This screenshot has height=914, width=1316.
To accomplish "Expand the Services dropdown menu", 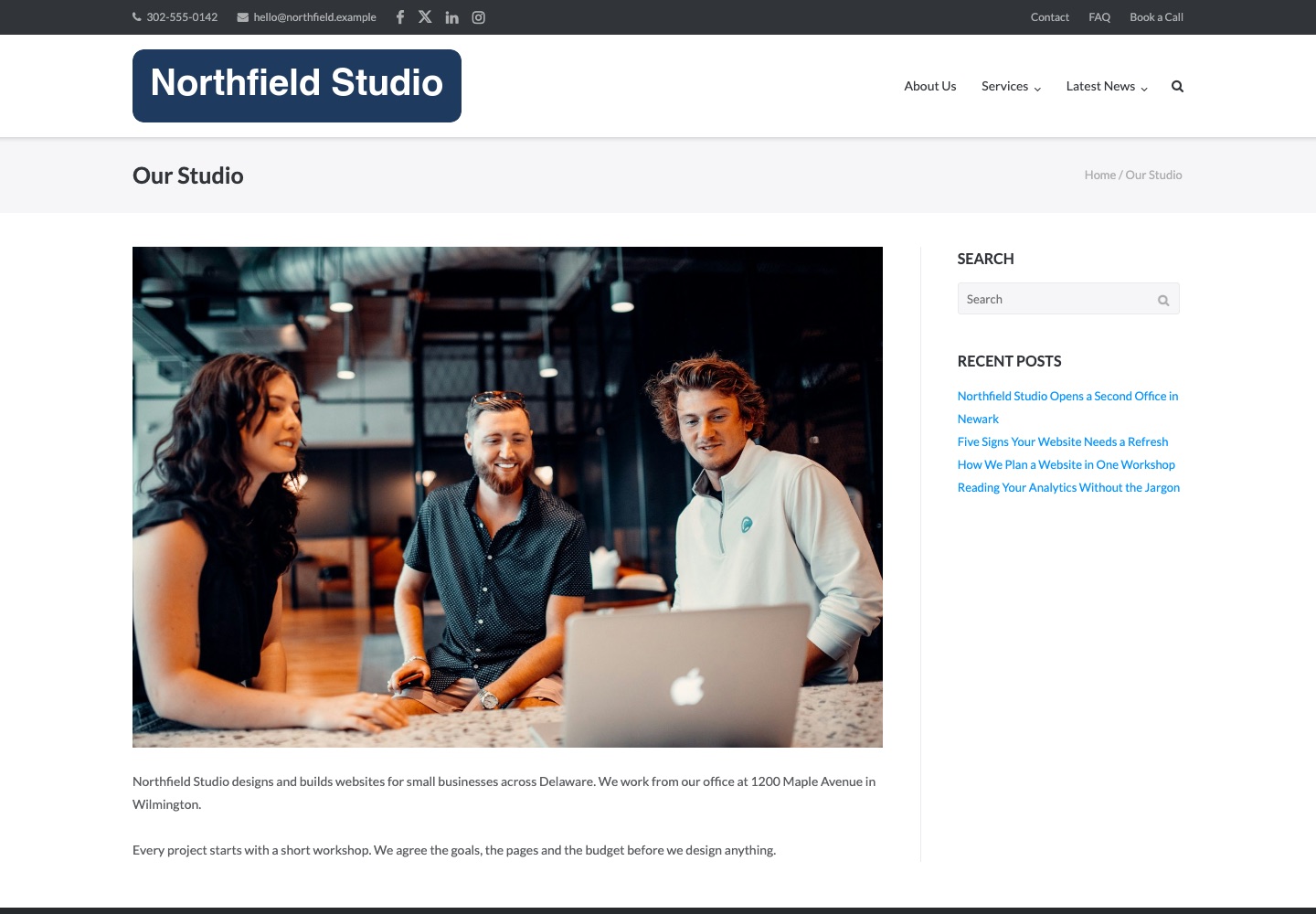I will 1011,86.
